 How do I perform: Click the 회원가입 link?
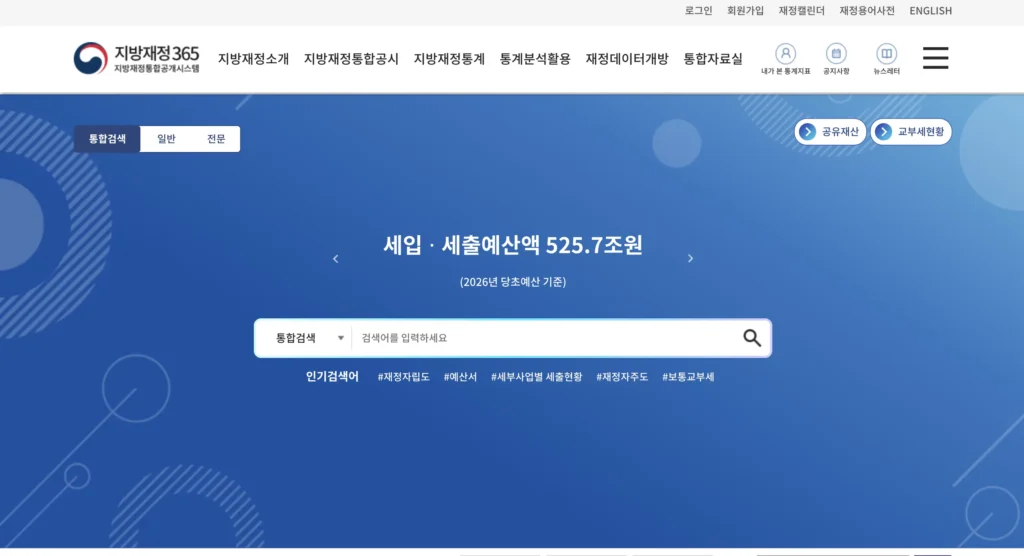coord(745,10)
